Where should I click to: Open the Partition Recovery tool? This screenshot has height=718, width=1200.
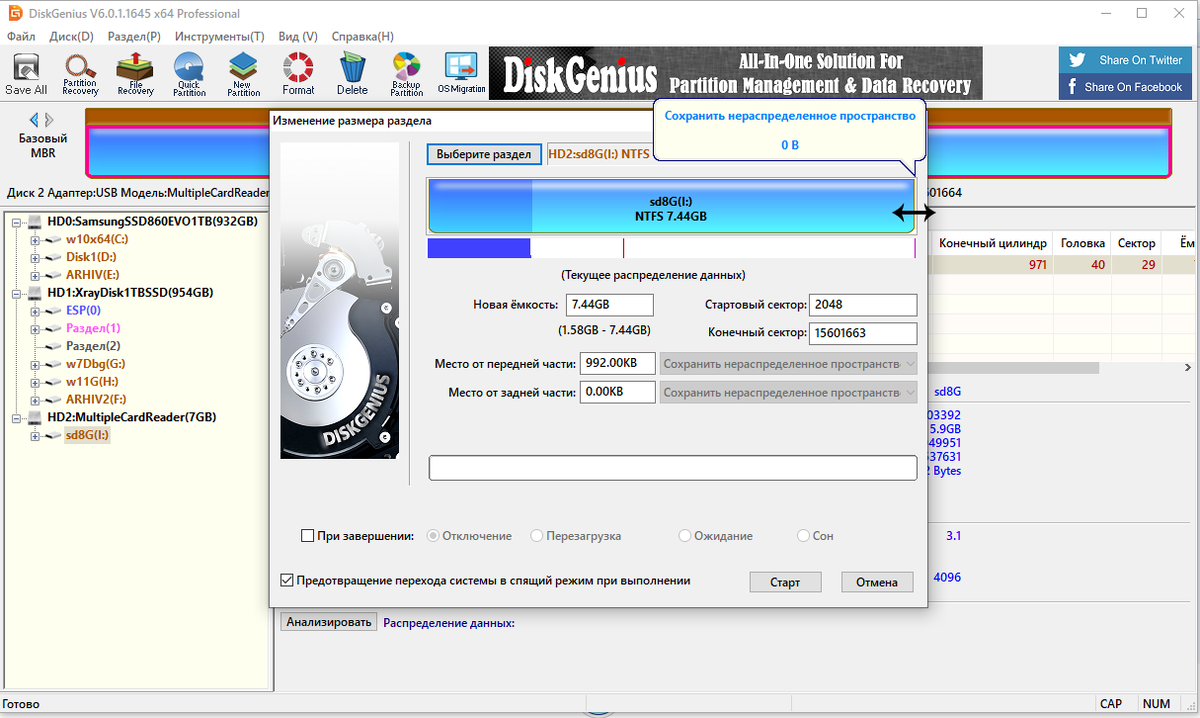coord(80,74)
